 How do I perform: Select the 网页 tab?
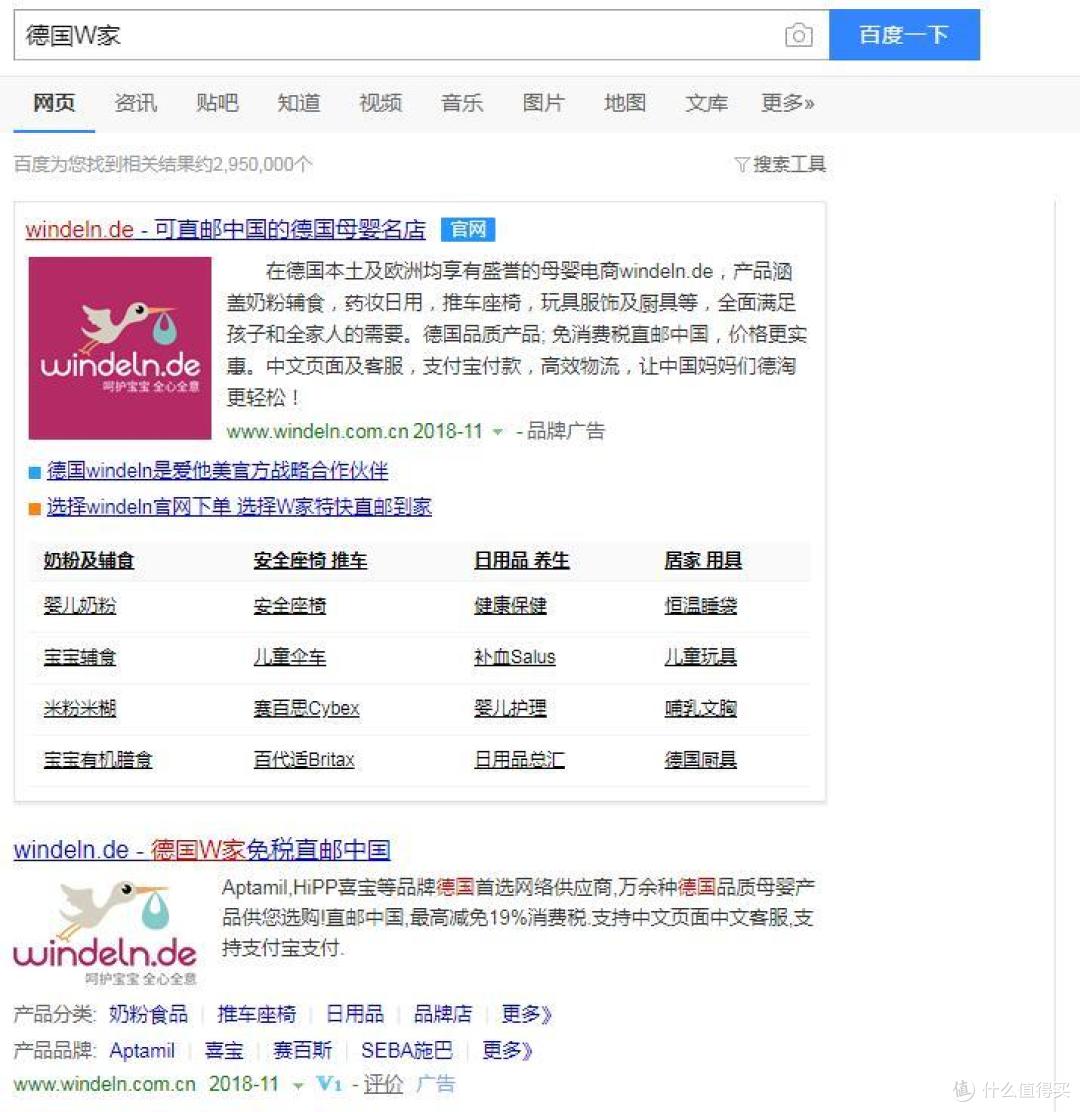[x=54, y=104]
